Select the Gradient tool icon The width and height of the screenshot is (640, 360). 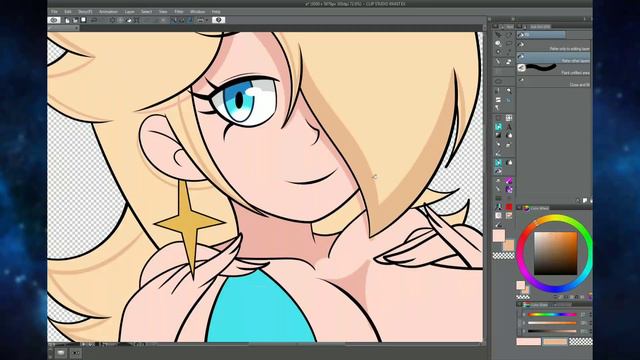[498, 136]
